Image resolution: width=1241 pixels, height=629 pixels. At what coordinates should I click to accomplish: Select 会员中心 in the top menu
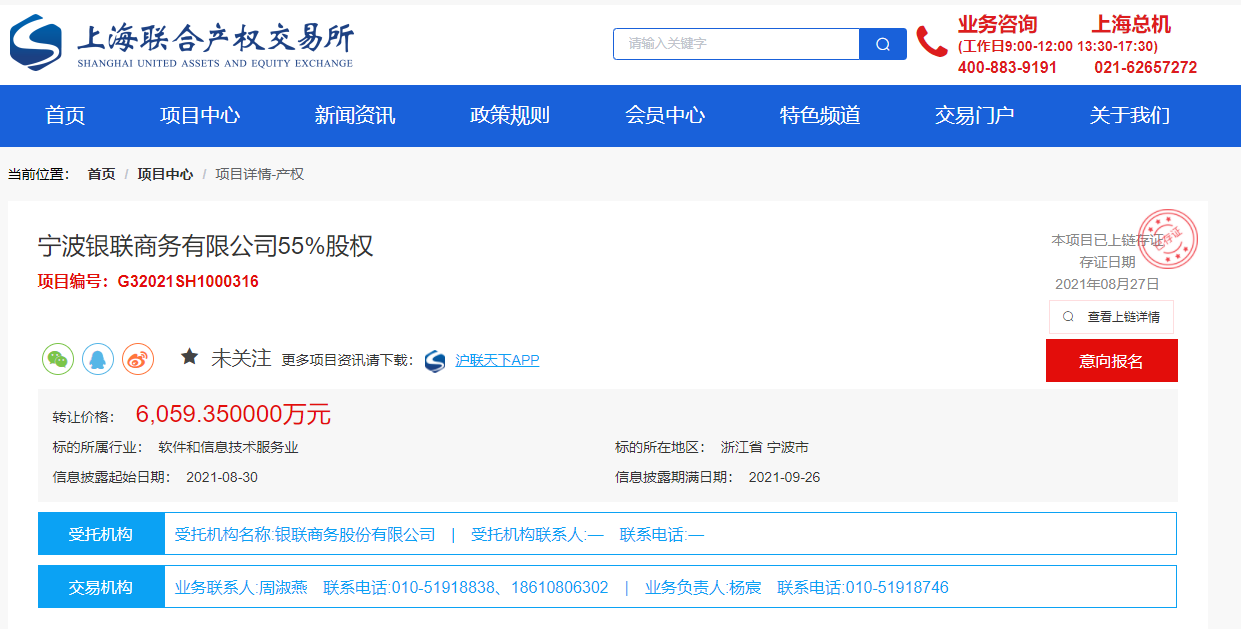click(x=665, y=115)
